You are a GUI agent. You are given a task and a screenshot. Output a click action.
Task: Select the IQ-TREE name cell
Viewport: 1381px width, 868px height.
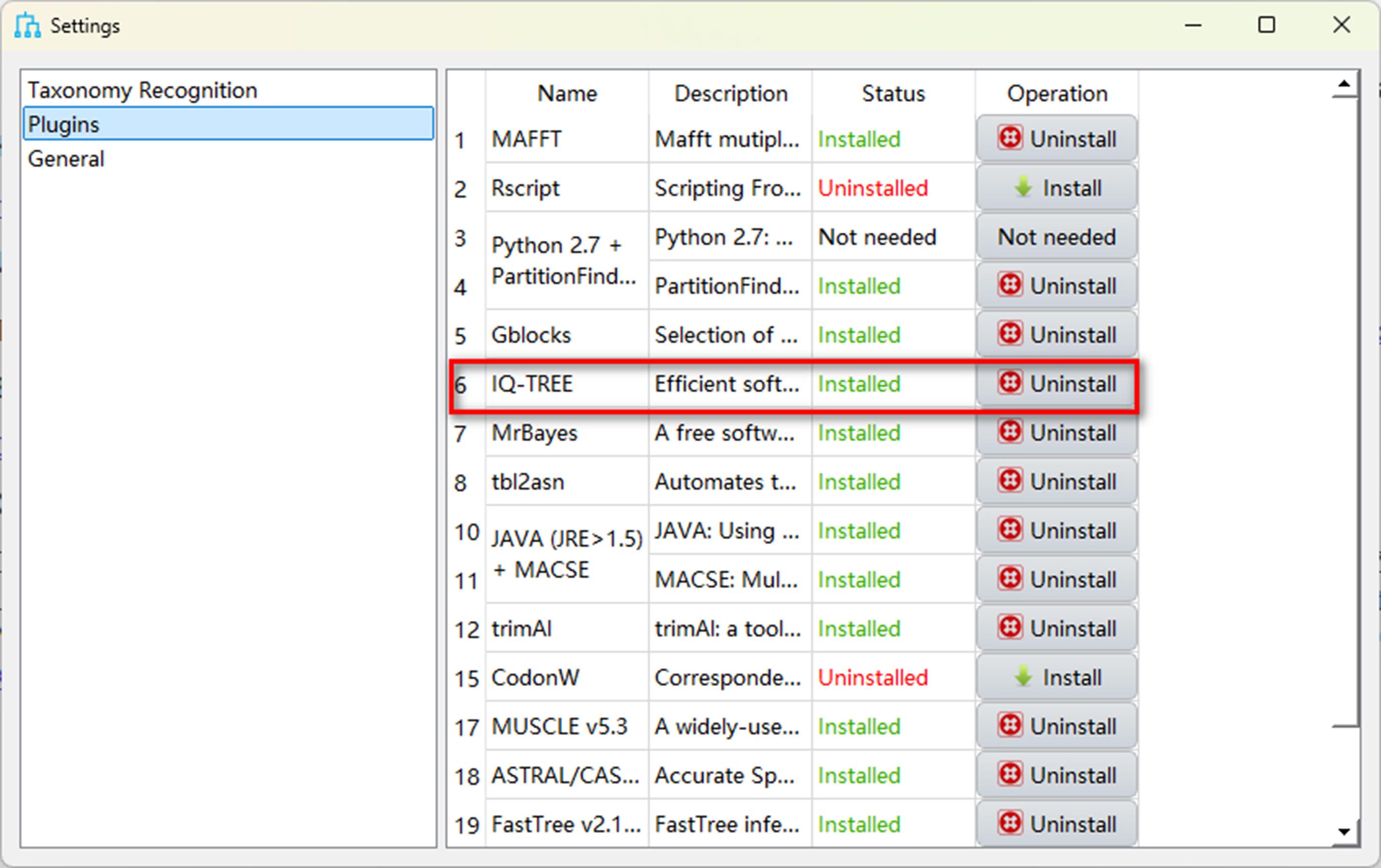(x=567, y=383)
